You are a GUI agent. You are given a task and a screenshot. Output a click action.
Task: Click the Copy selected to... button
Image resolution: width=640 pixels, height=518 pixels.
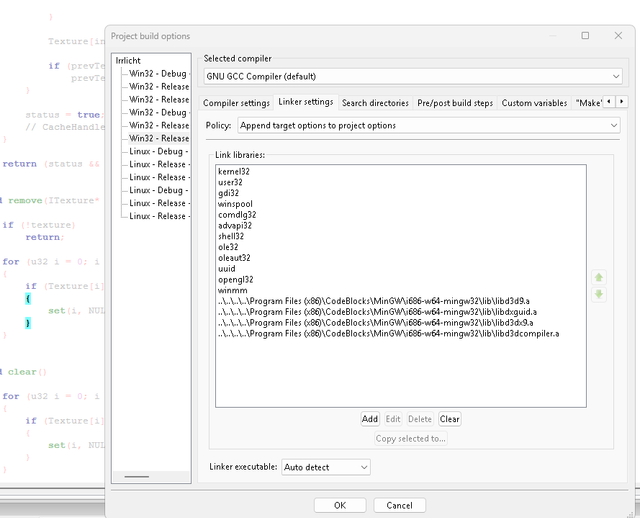[411, 438]
